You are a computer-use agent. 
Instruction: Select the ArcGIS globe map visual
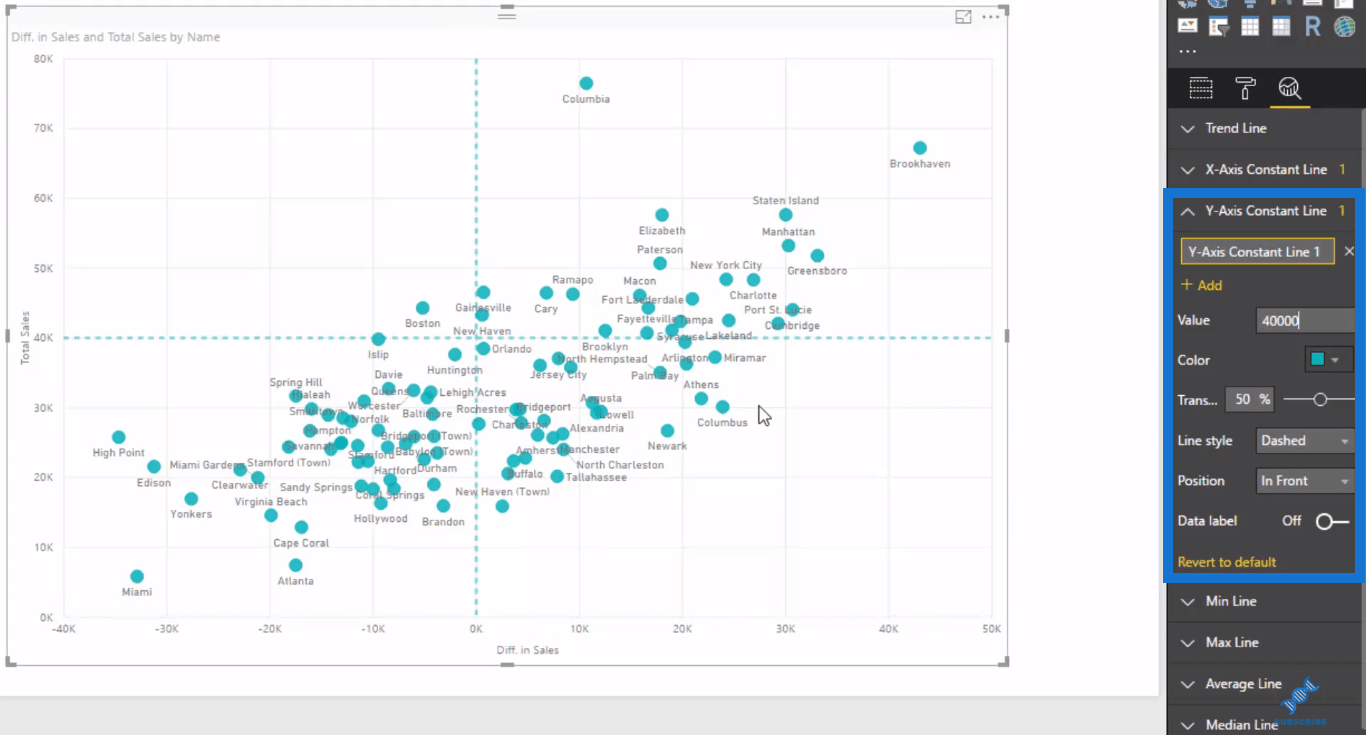click(1345, 26)
